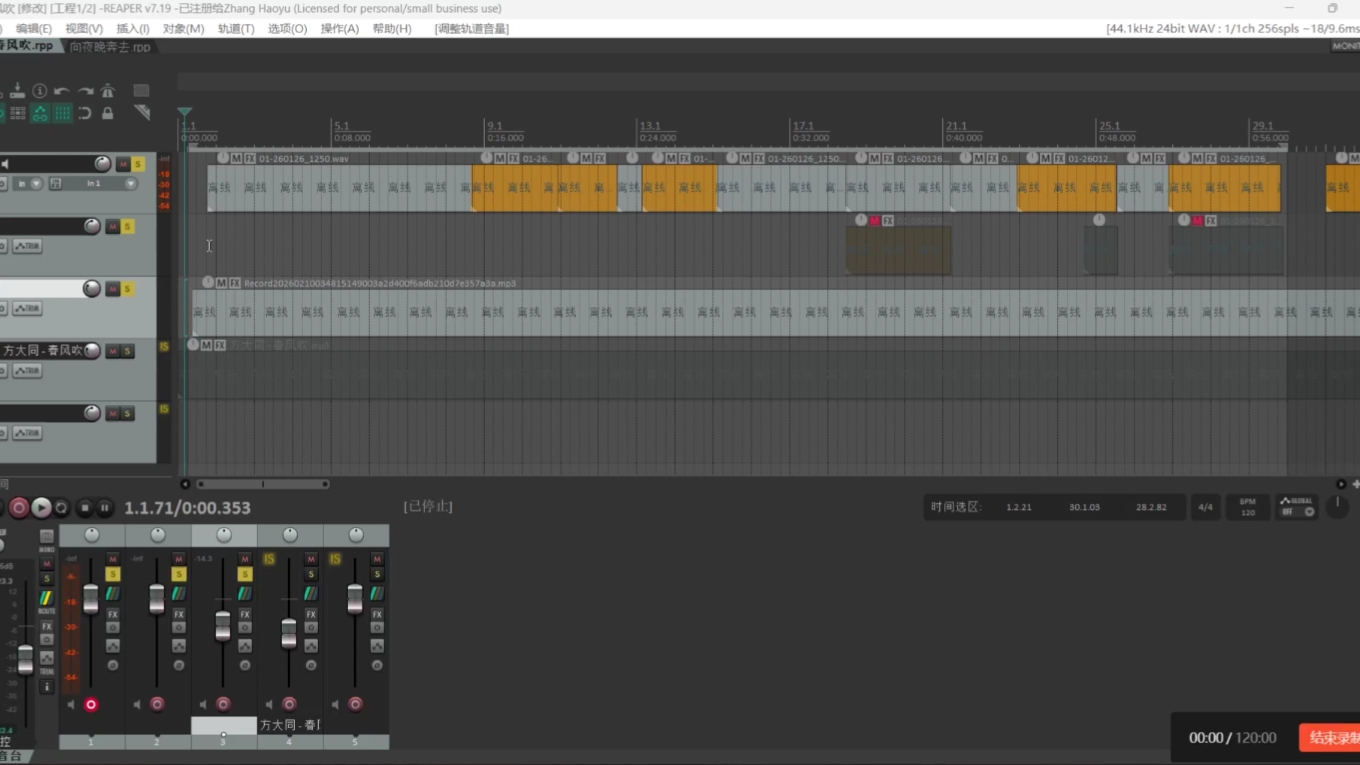1360x765 pixels.
Task: Click the 4/4 time signature box
Action: (1206, 507)
